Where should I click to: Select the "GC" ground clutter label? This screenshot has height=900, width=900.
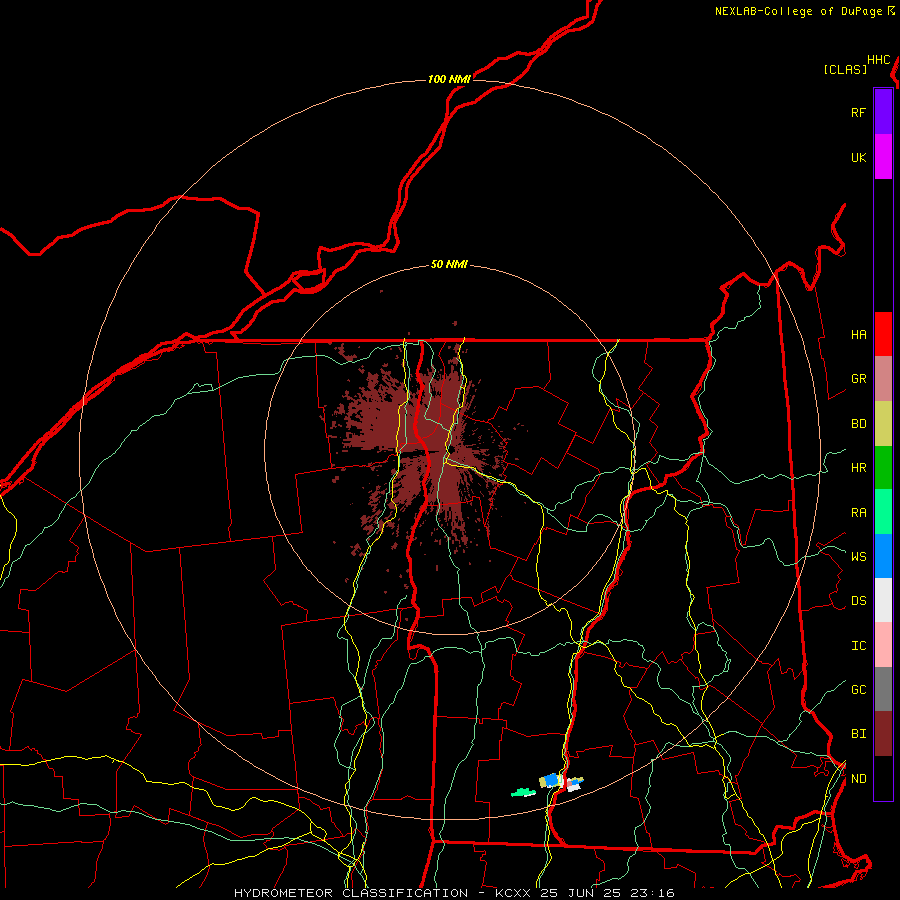[x=858, y=690]
